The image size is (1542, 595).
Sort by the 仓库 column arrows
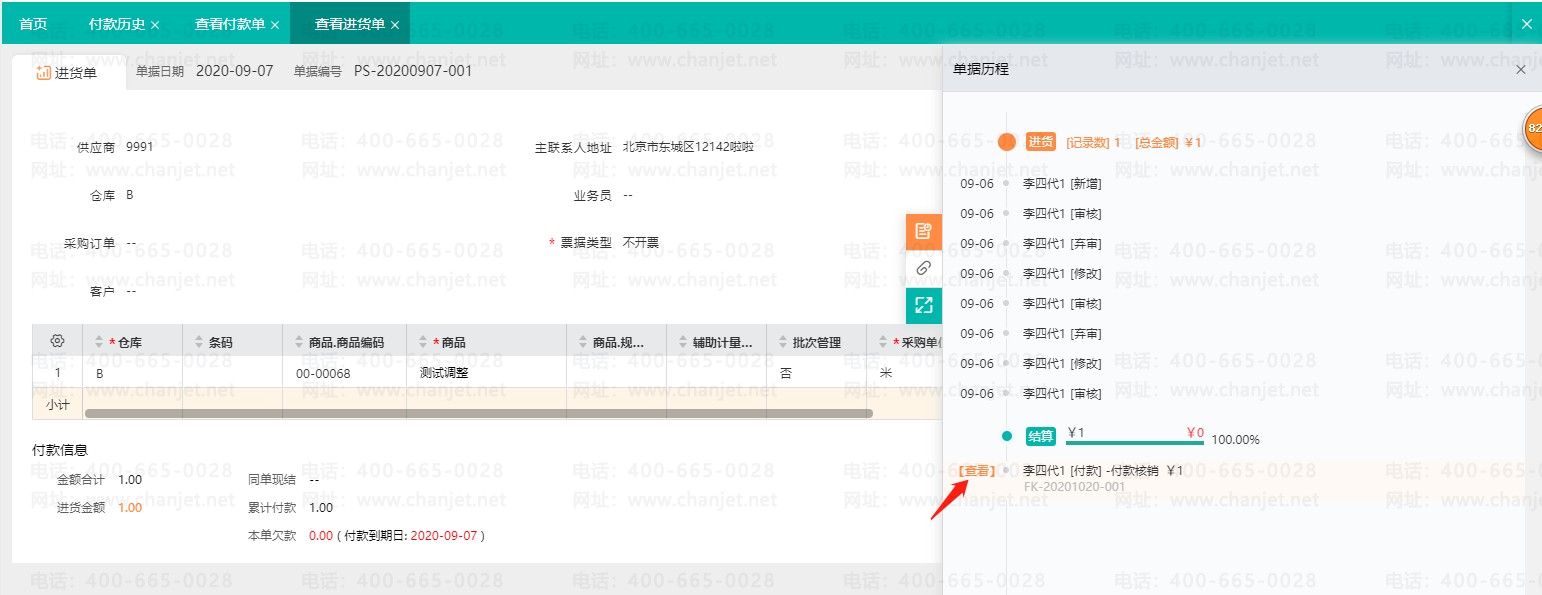99,342
